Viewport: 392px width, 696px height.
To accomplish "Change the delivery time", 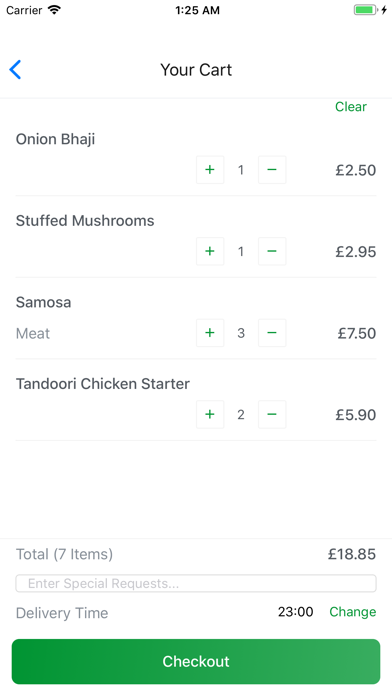I will (352, 612).
